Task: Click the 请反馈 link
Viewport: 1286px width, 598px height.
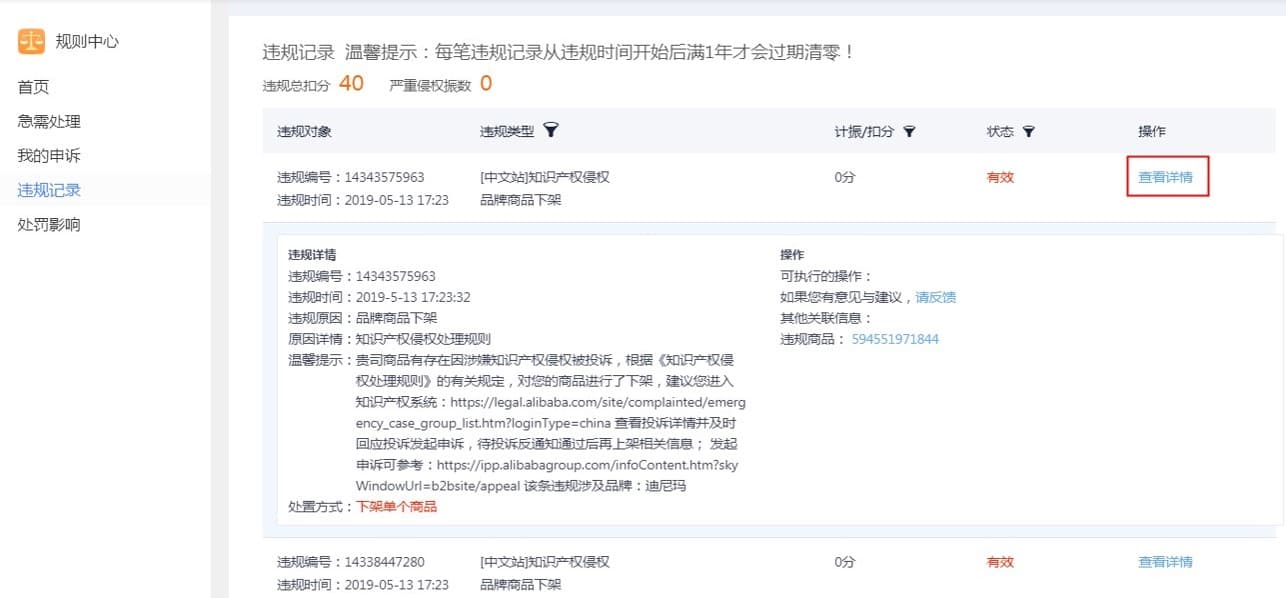Action: 936,297
